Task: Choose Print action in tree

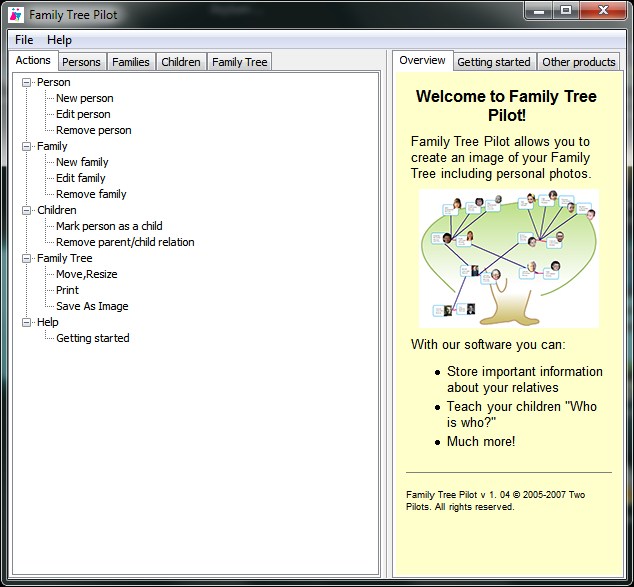Action: (x=67, y=290)
